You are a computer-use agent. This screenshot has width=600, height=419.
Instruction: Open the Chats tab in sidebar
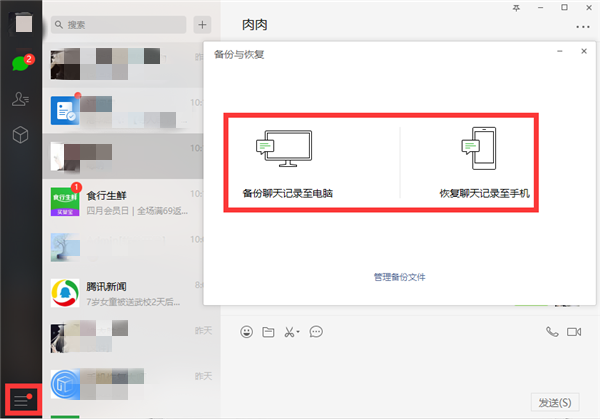click(19, 64)
